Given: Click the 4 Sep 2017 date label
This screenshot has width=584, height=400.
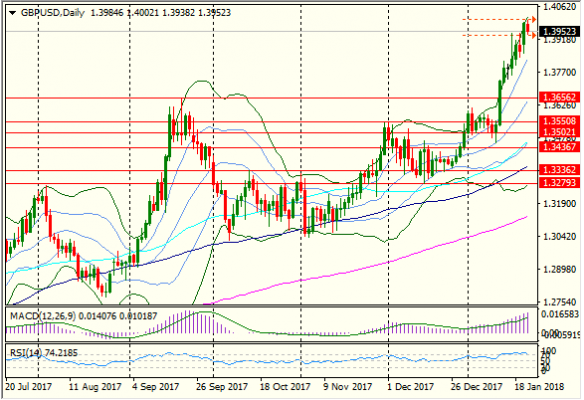Looking at the screenshot, I should point(155,386).
